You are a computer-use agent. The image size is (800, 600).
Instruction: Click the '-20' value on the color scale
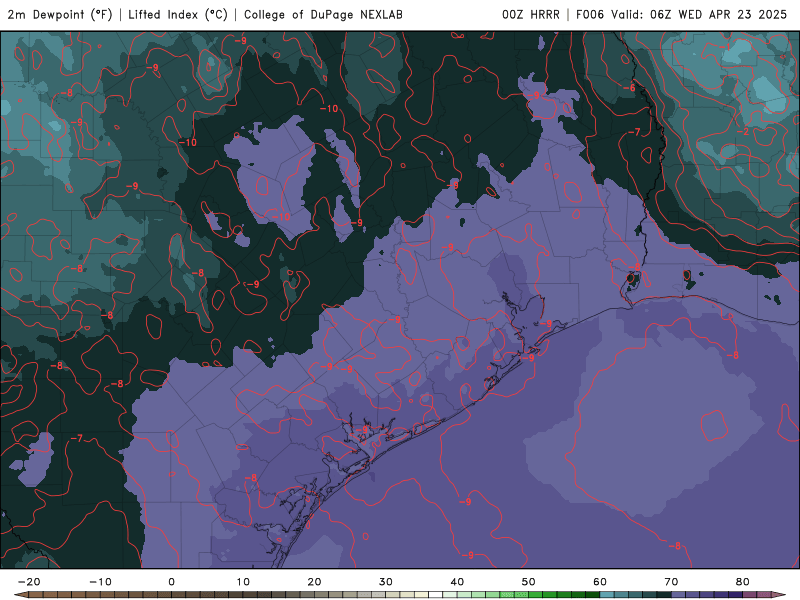point(29,582)
